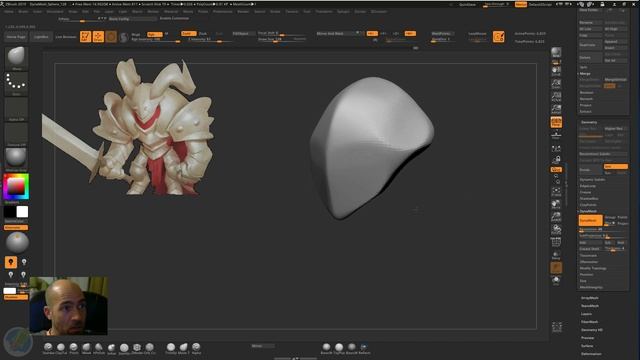The height and width of the screenshot is (360, 640).
Task: Toggle the mirror symmetry >M< button
Action: pyautogui.click(x=410, y=33)
